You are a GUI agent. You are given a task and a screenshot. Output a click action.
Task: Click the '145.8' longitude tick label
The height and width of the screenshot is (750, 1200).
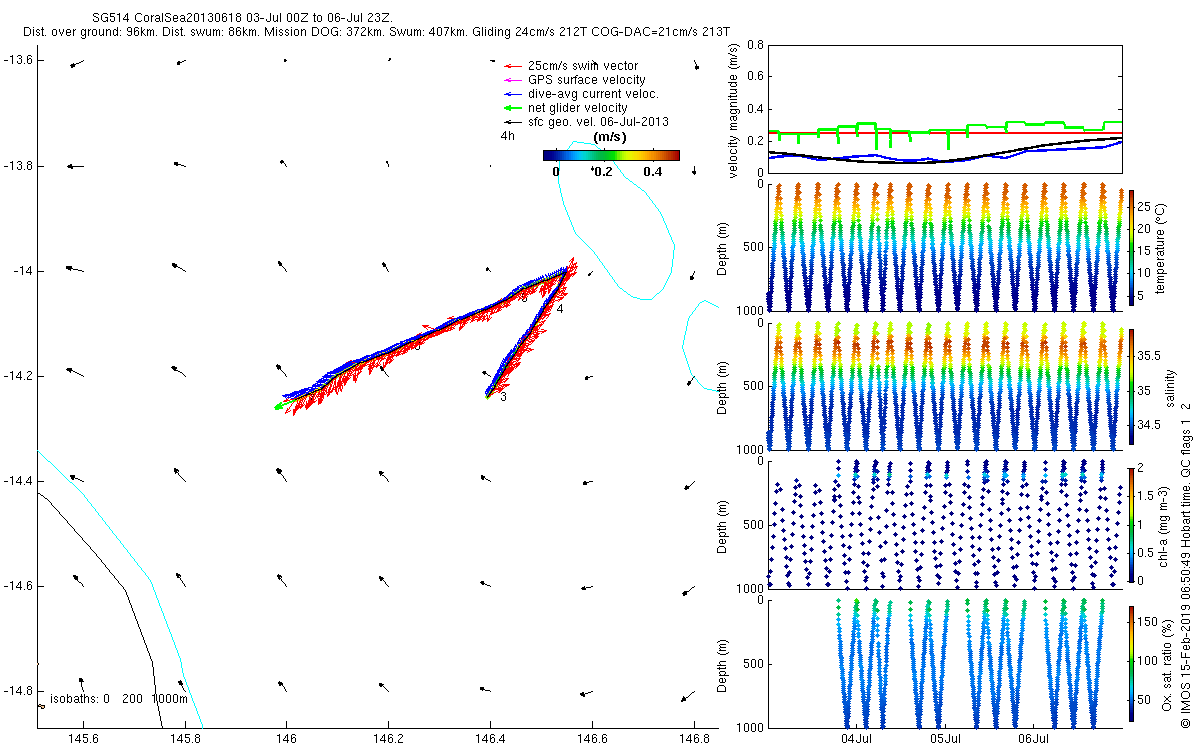(x=184, y=739)
